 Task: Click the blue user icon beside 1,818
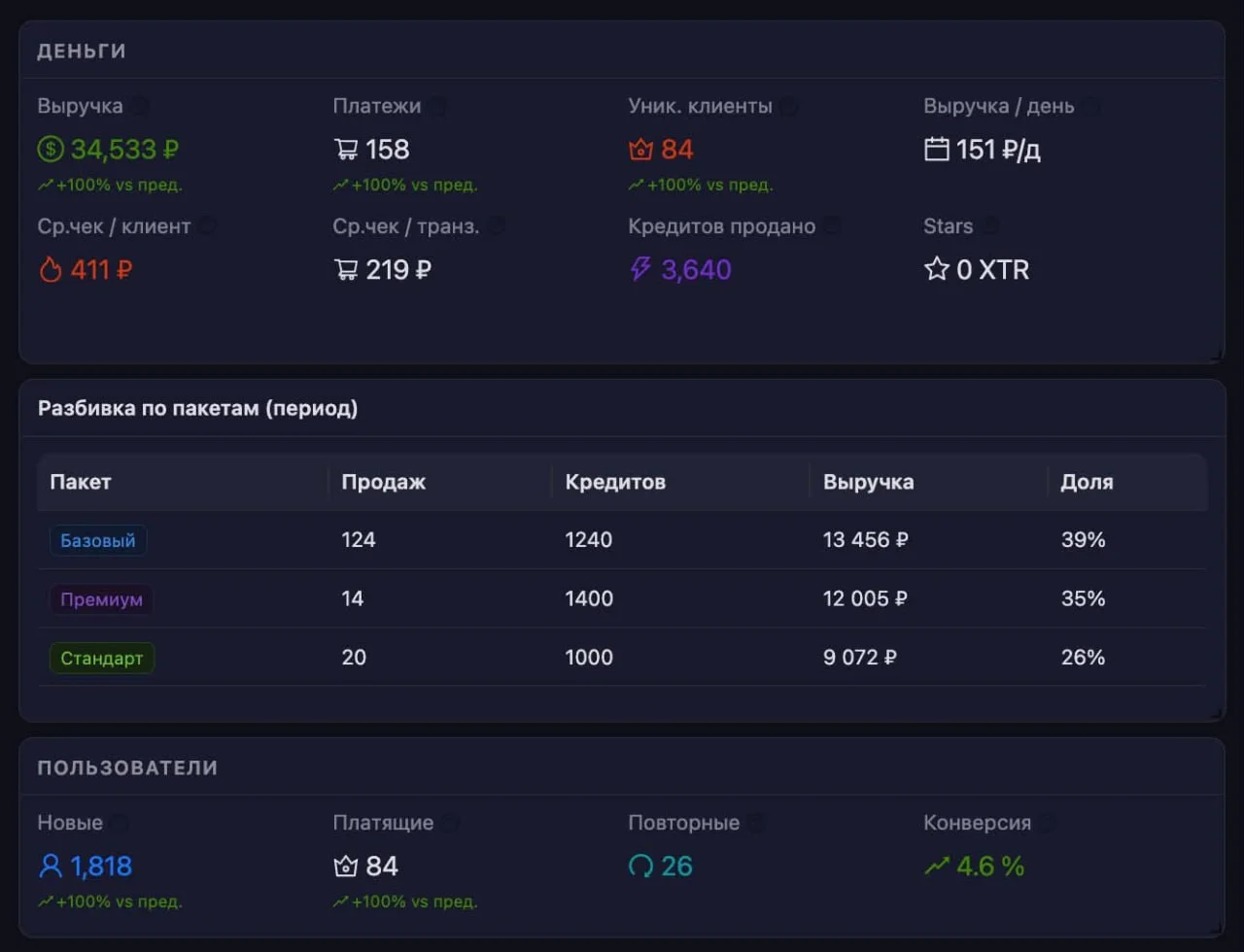click(x=51, y=866)
